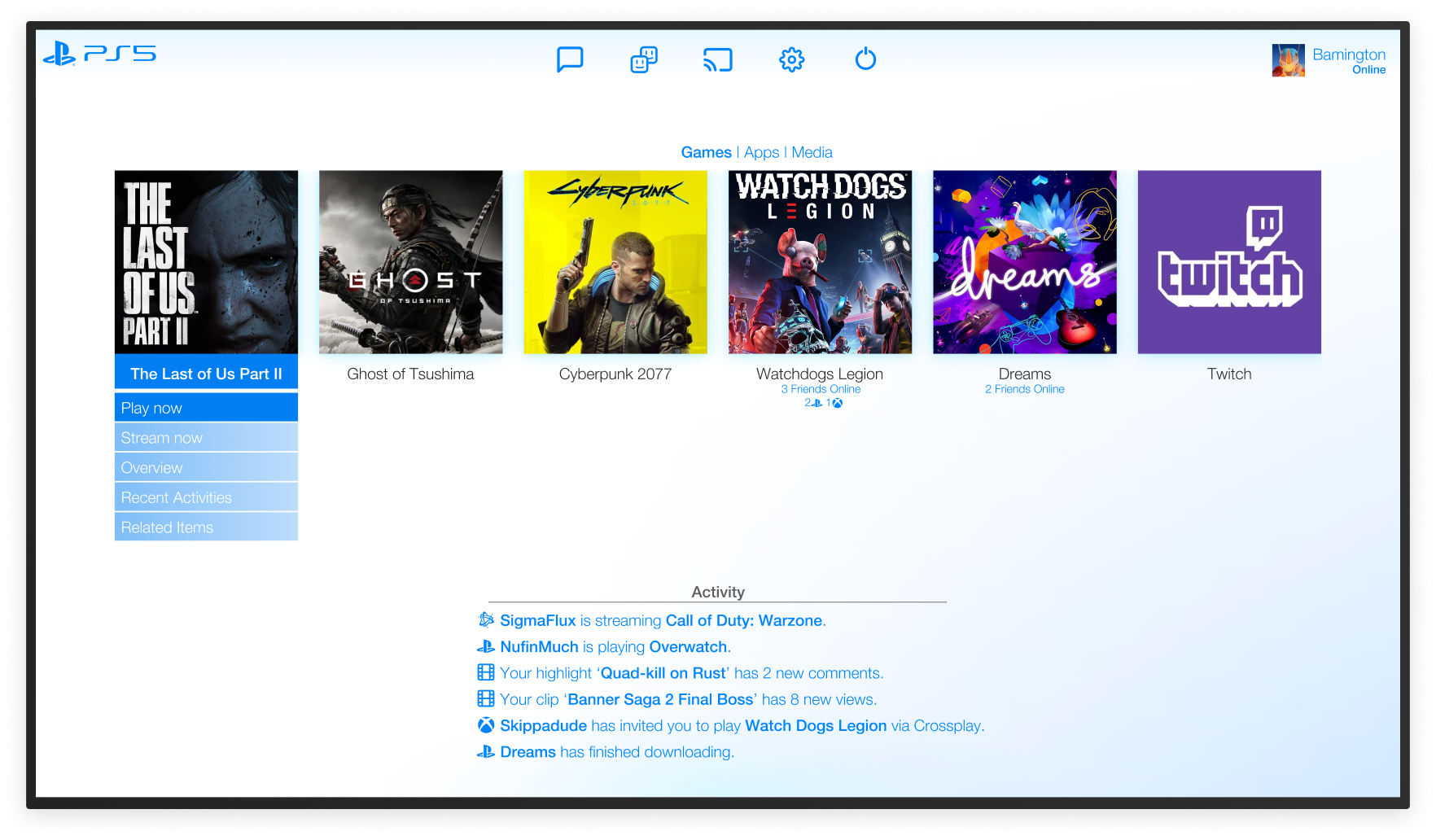This screenshot has height=840, width=1436.
Task: Select The Last of Us Part II cover art
Action: coord(206,262)
